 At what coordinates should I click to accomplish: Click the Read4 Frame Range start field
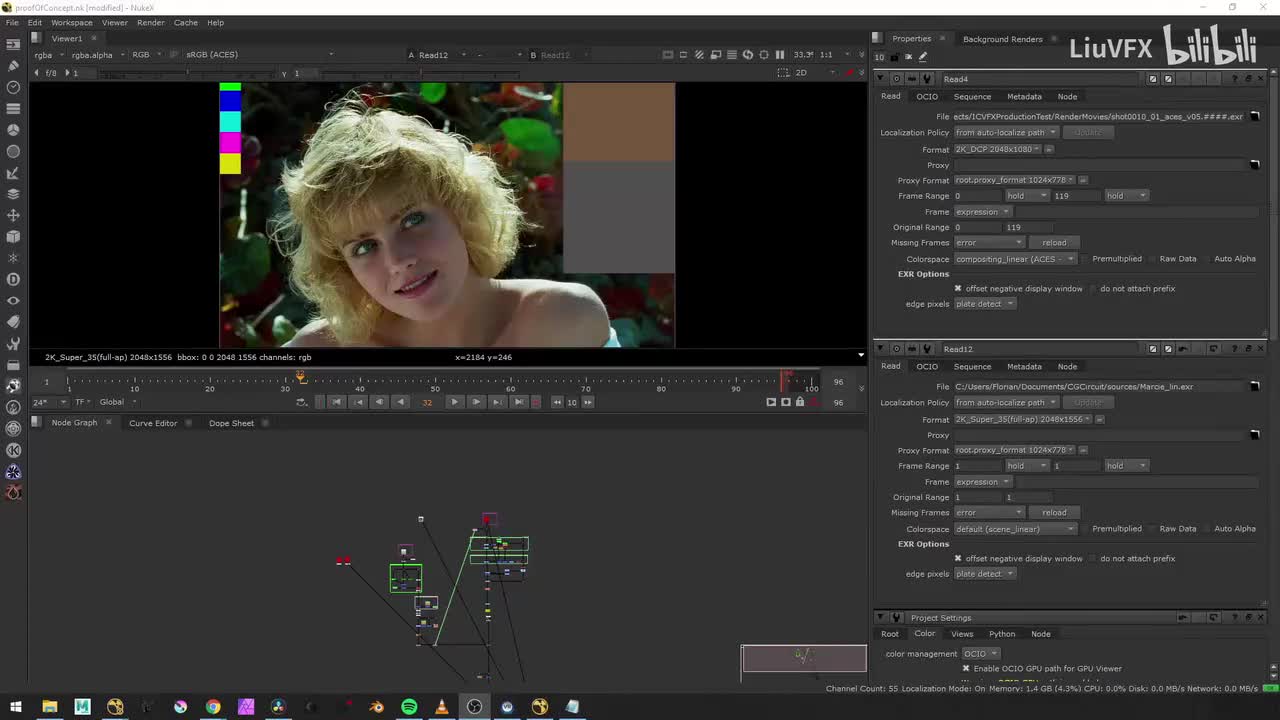pos(975,196)
